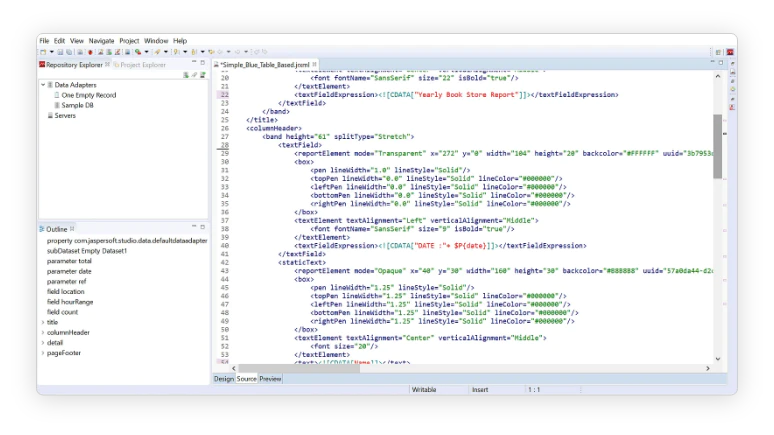
Task: Select 'field hourRange' in Outline
Action: coord(70,302)
